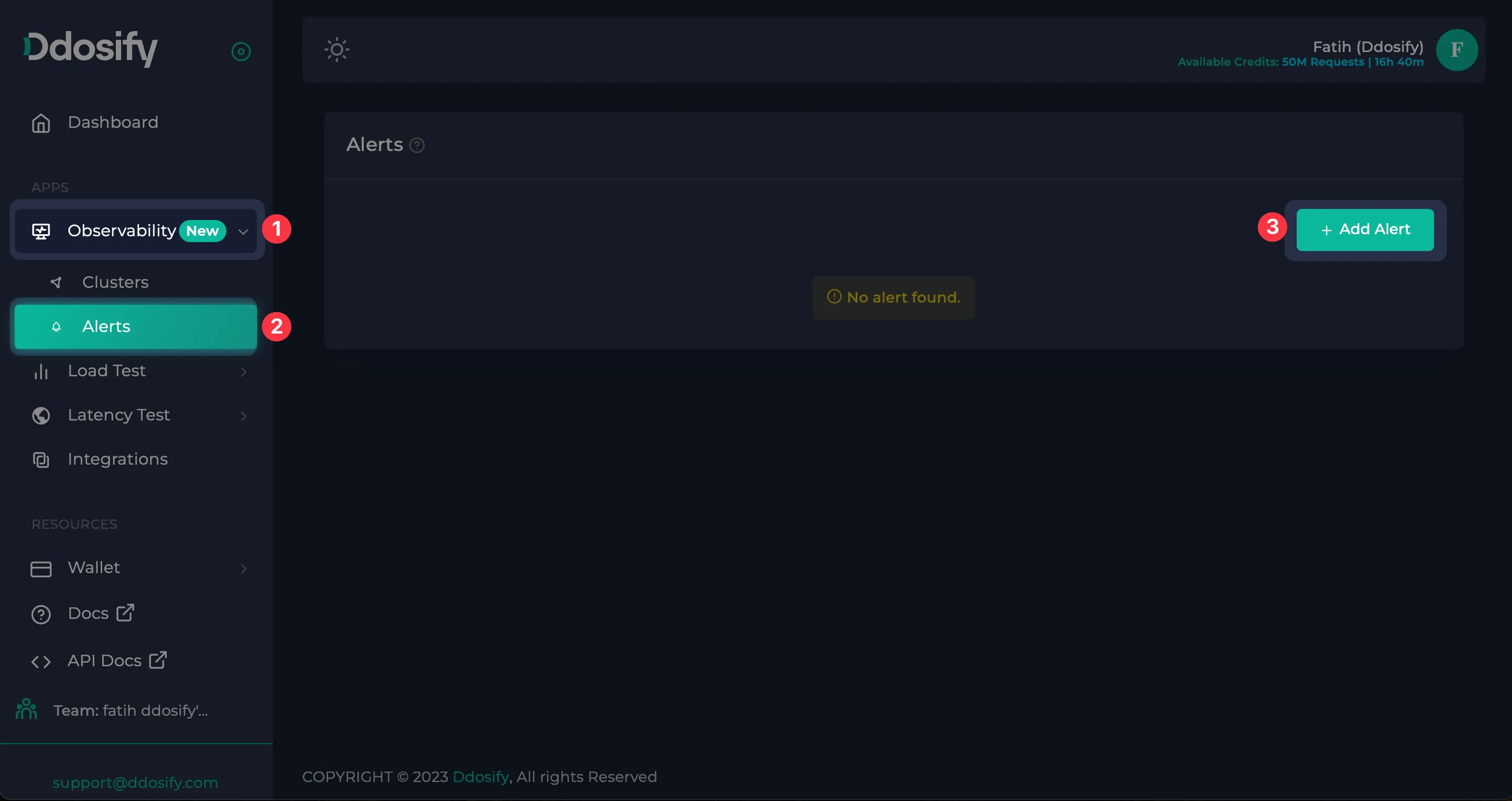
Task: Open the F user avatar menu
Action: click(x=1456, y=50)
